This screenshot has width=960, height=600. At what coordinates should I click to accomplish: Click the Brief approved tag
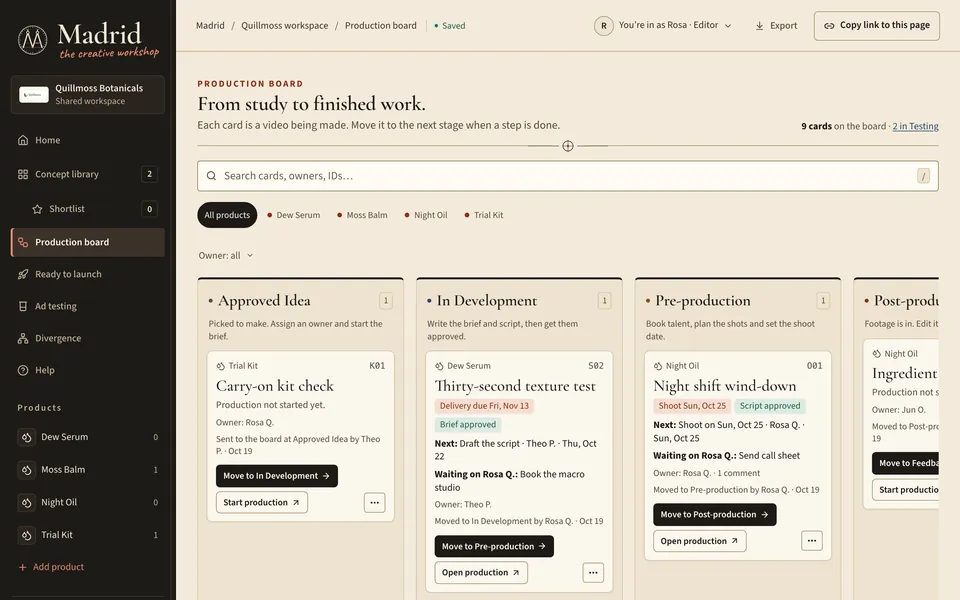pyautogui.click(x=468, y=424)
